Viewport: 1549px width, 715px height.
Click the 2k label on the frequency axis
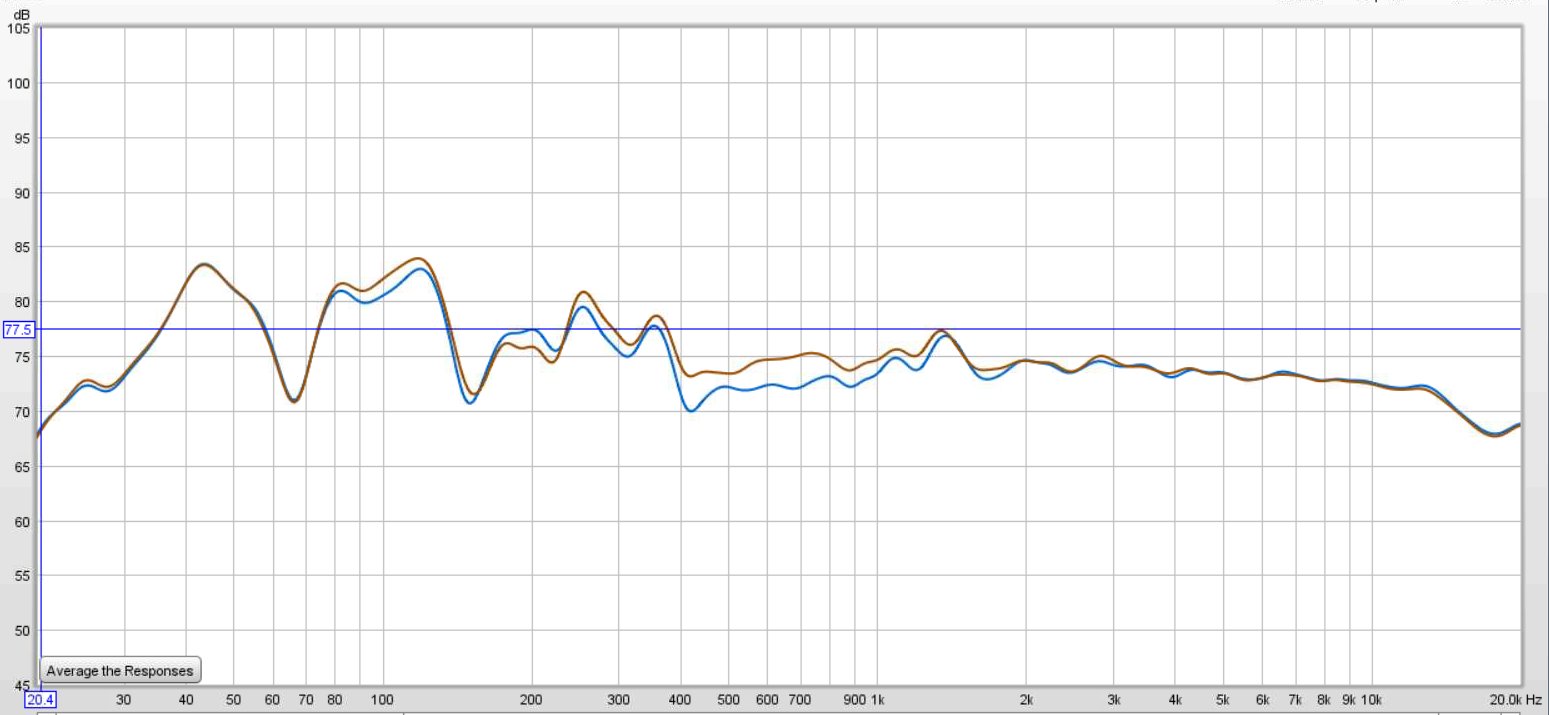click(x=1026, y=699)
